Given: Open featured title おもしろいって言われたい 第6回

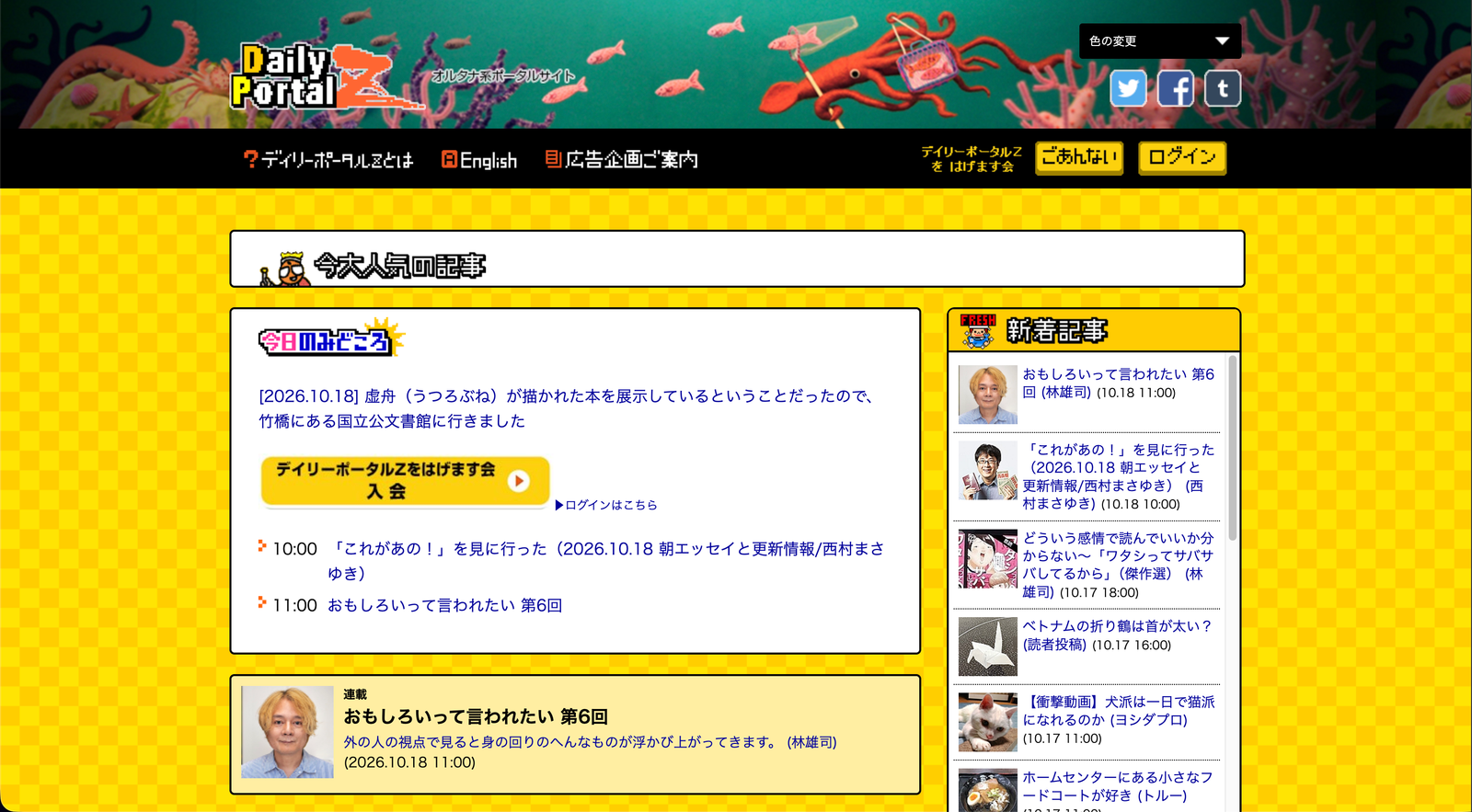Looking at the screenshot, I should coord(476,716).
